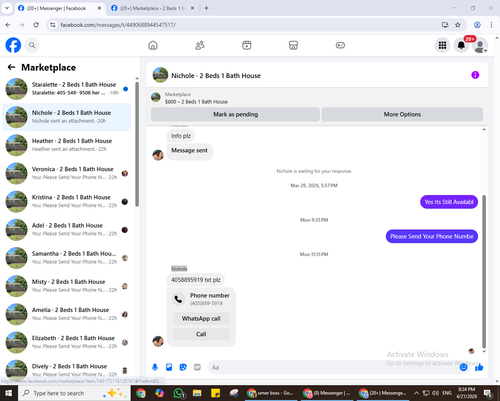Open the Gaming controller icon in top navigation
The height and width of the screenshot is (401, 500).
tap(340, 45)
